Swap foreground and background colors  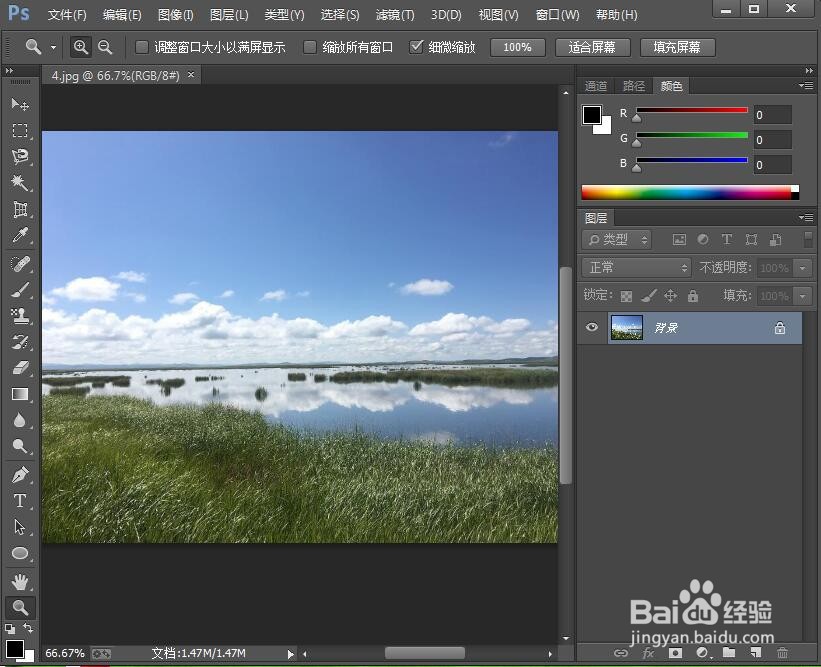(x=28, y=627)
